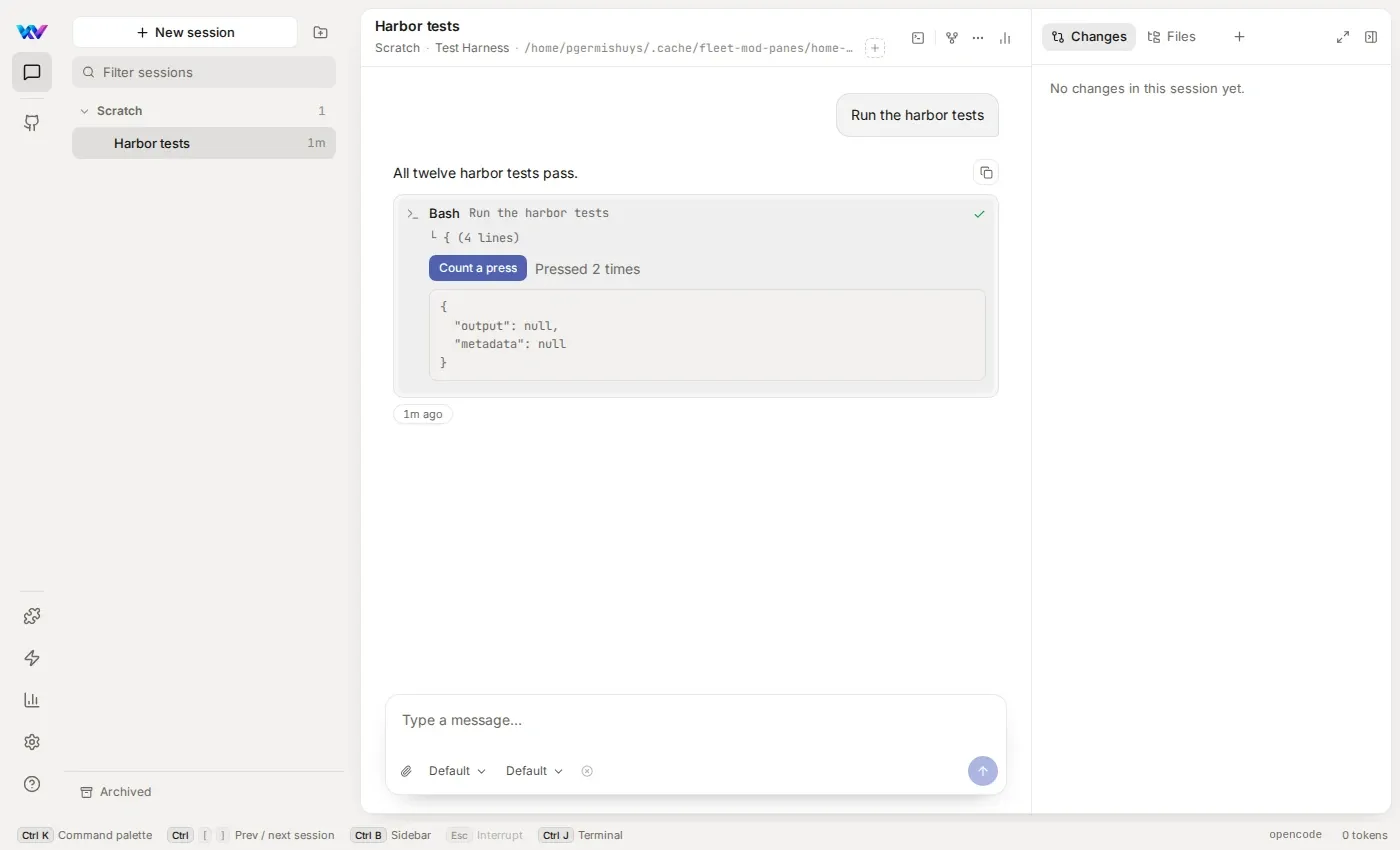
Task: Open the settings gear icon
Action: (x=32, y=742)
